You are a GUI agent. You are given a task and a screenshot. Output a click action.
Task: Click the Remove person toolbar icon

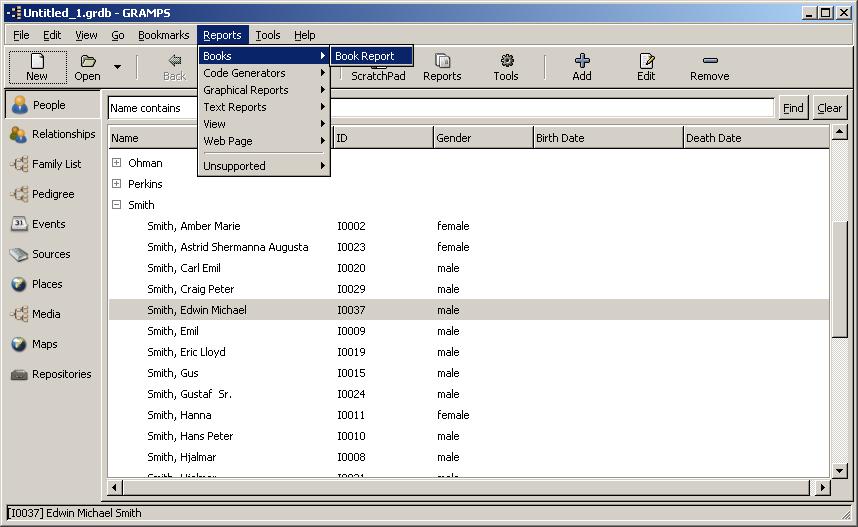coord(710,67)
